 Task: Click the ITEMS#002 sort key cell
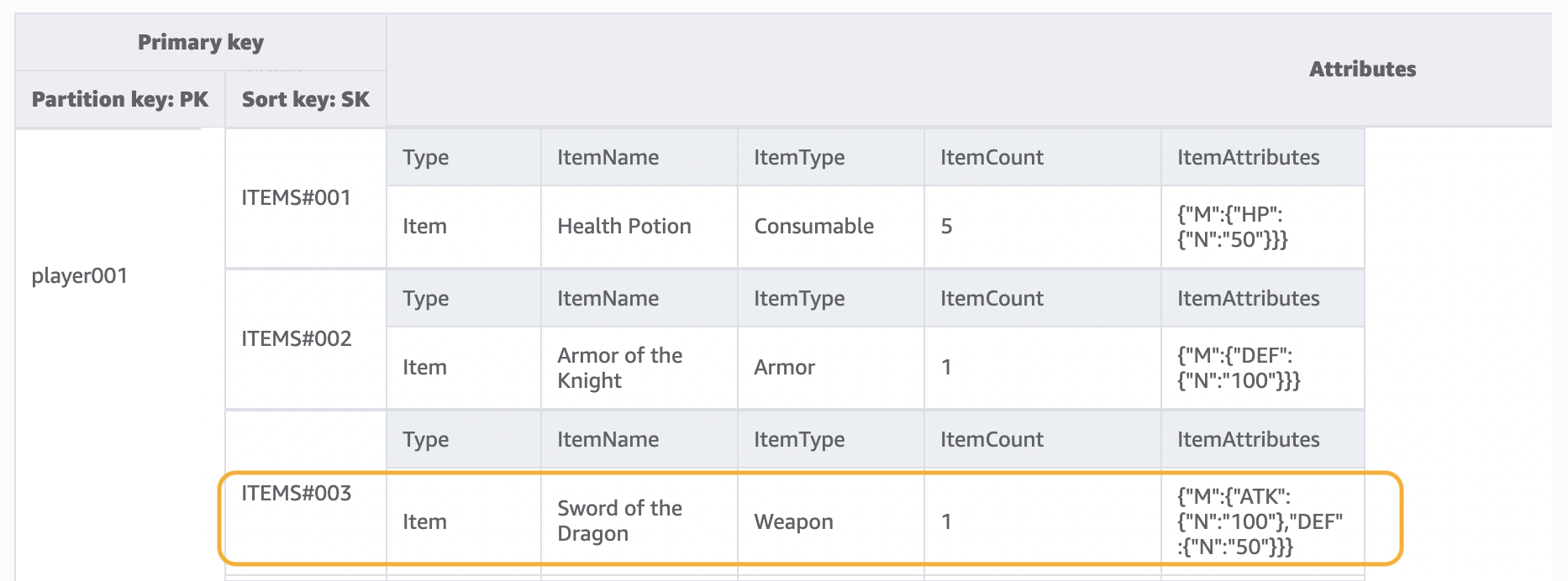(297, 339)
